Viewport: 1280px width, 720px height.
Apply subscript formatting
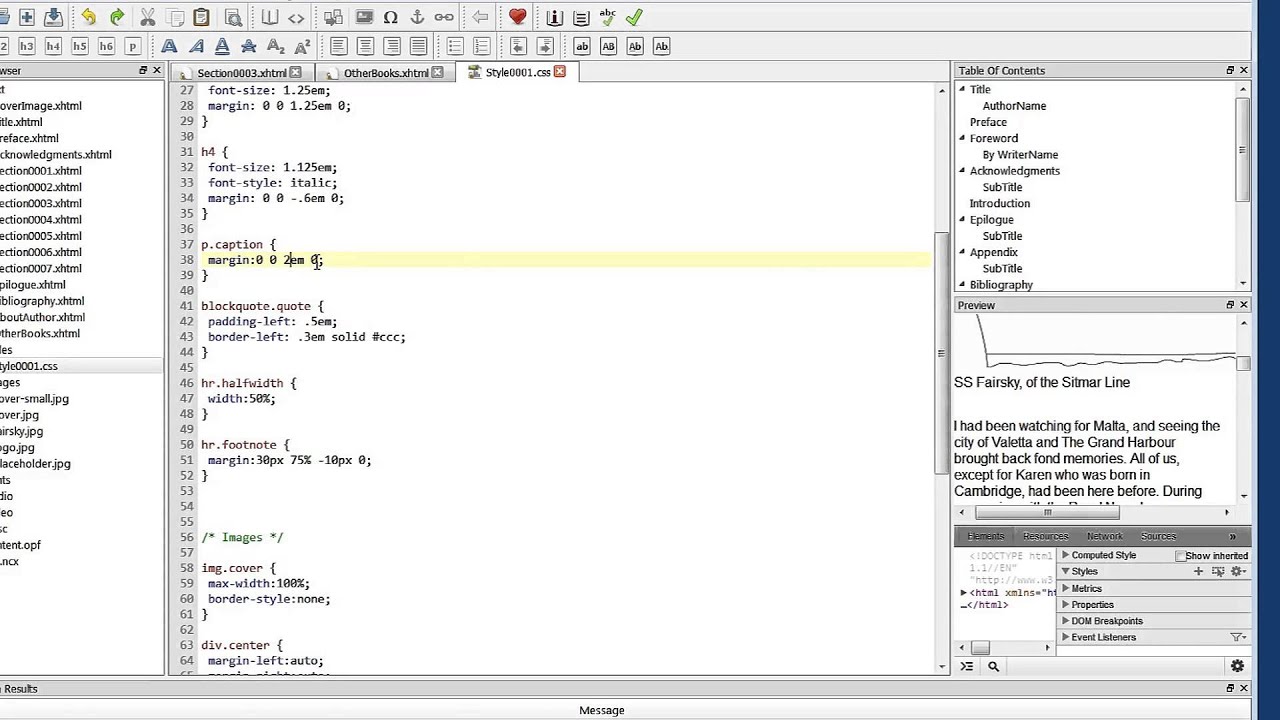coord(275,46)
